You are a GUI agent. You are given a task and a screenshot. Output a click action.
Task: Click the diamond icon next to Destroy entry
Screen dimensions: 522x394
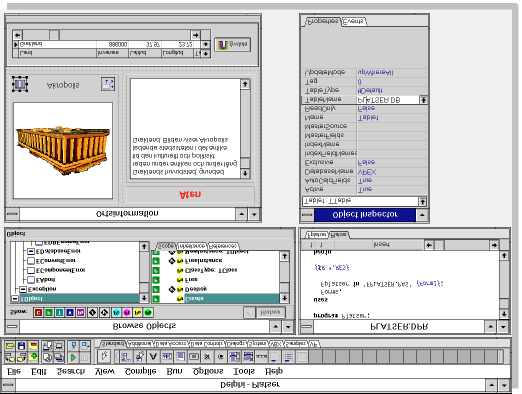coord(171,289)
